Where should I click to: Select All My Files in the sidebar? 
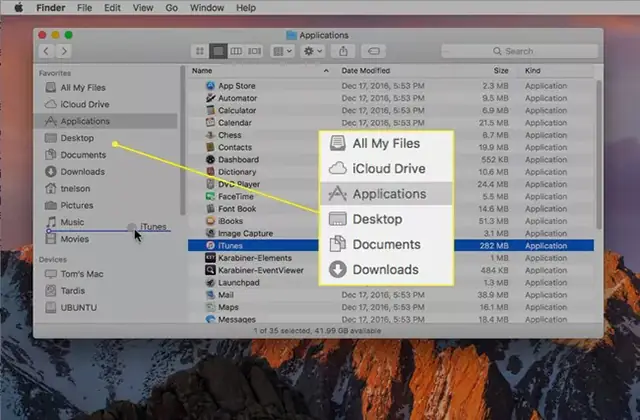[x=106, y=87]
